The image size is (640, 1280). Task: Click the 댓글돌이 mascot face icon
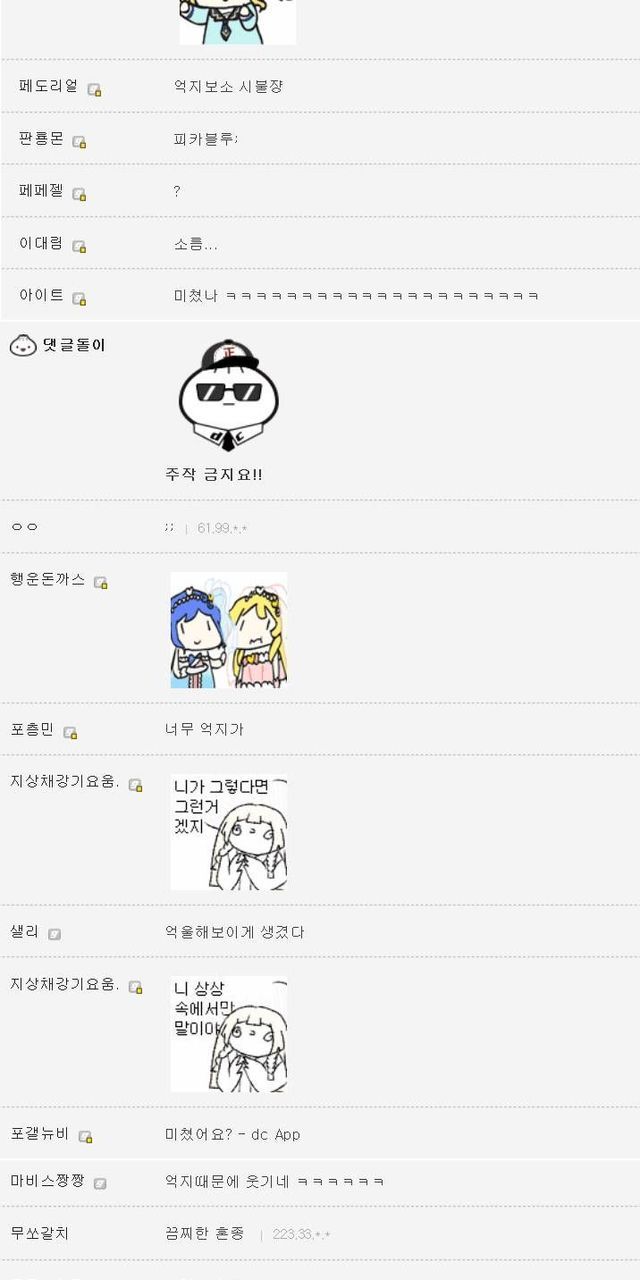(x=23, y=346)
